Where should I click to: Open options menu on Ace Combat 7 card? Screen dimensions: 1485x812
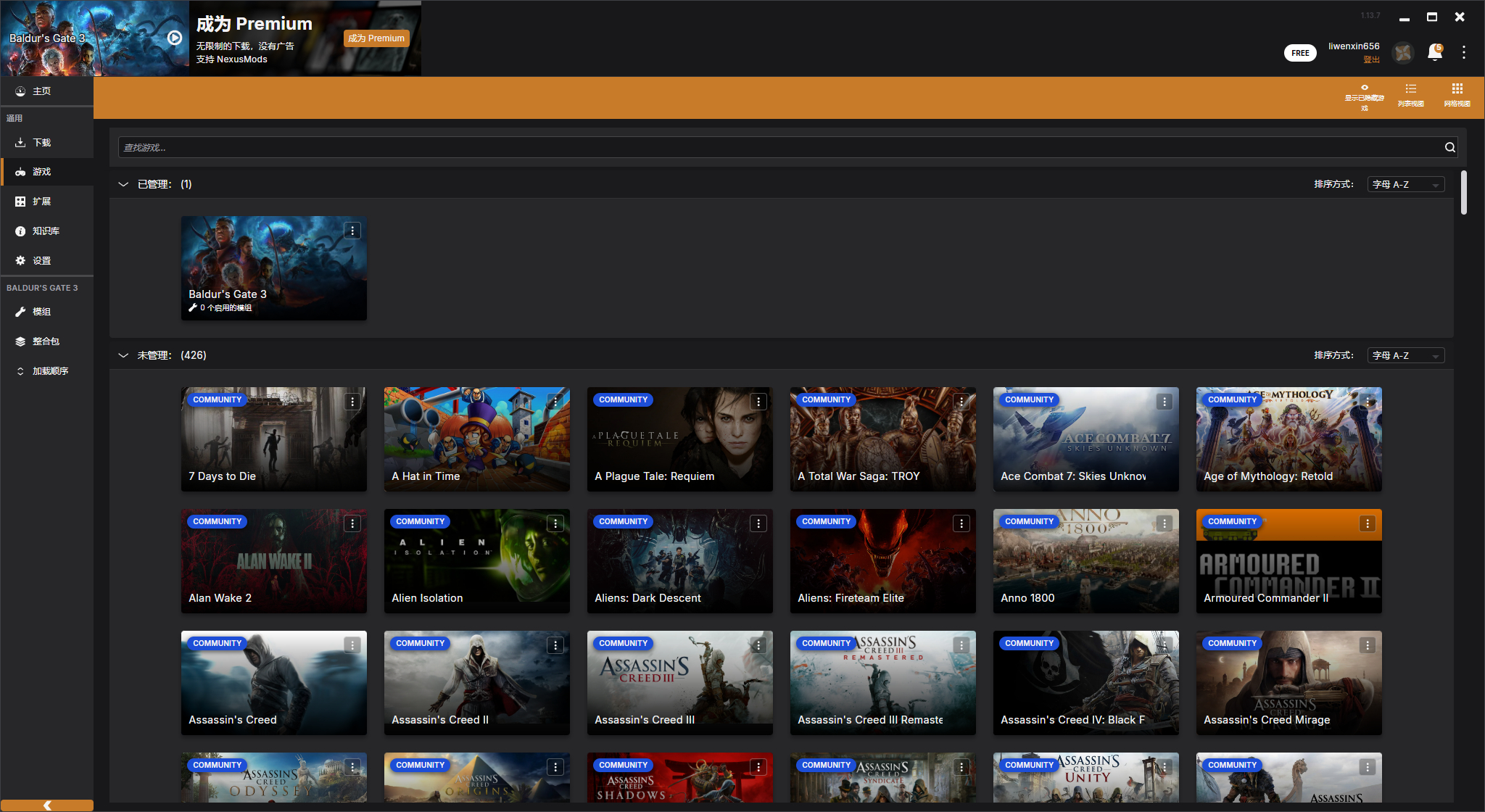point(1165,402)
